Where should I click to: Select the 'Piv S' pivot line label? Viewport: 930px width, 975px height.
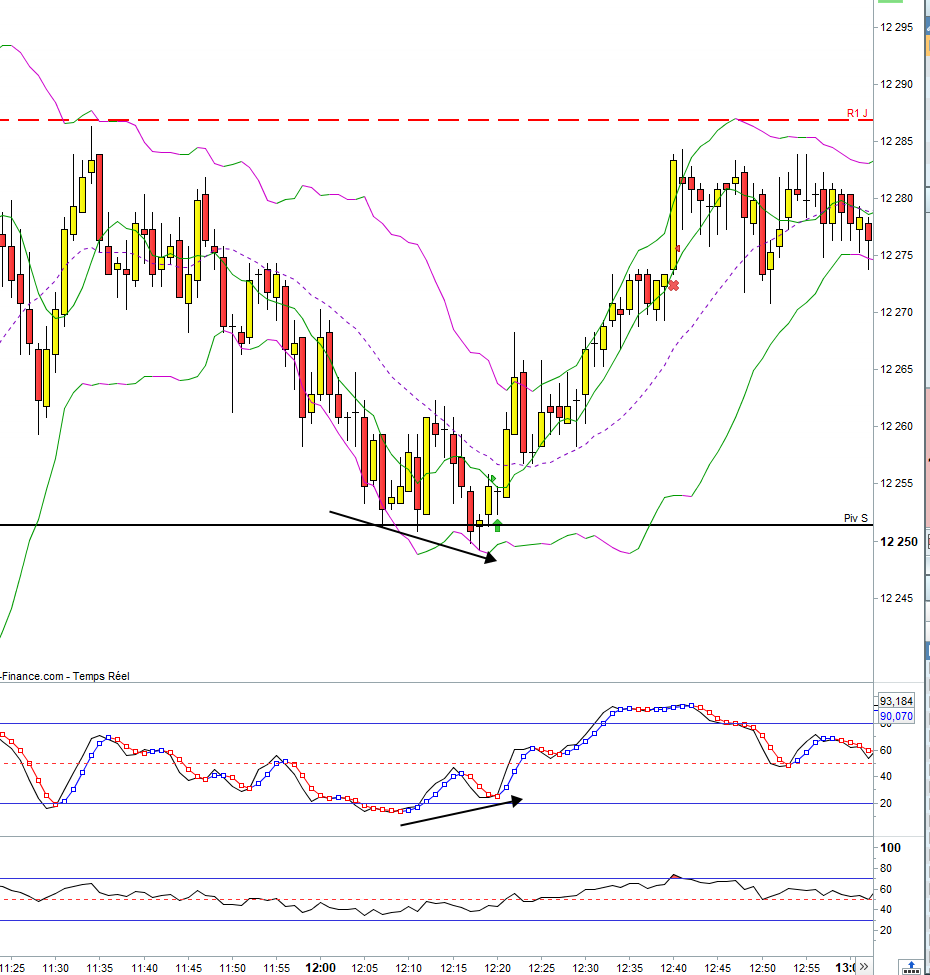tap(855, 518)
